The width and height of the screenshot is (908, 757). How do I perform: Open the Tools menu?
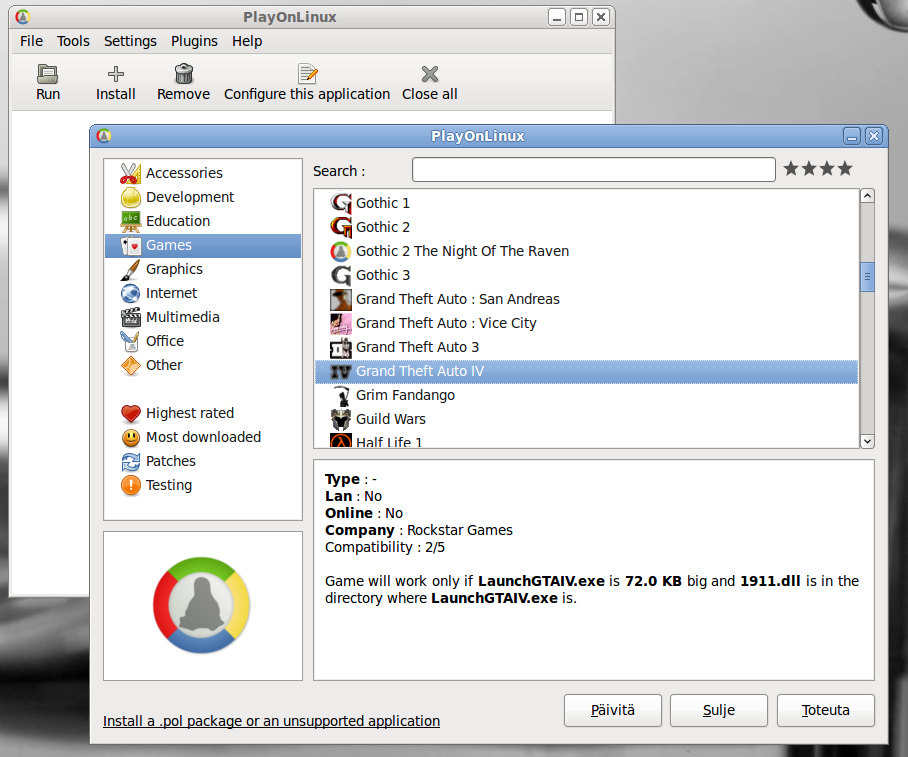click(73, 41)
